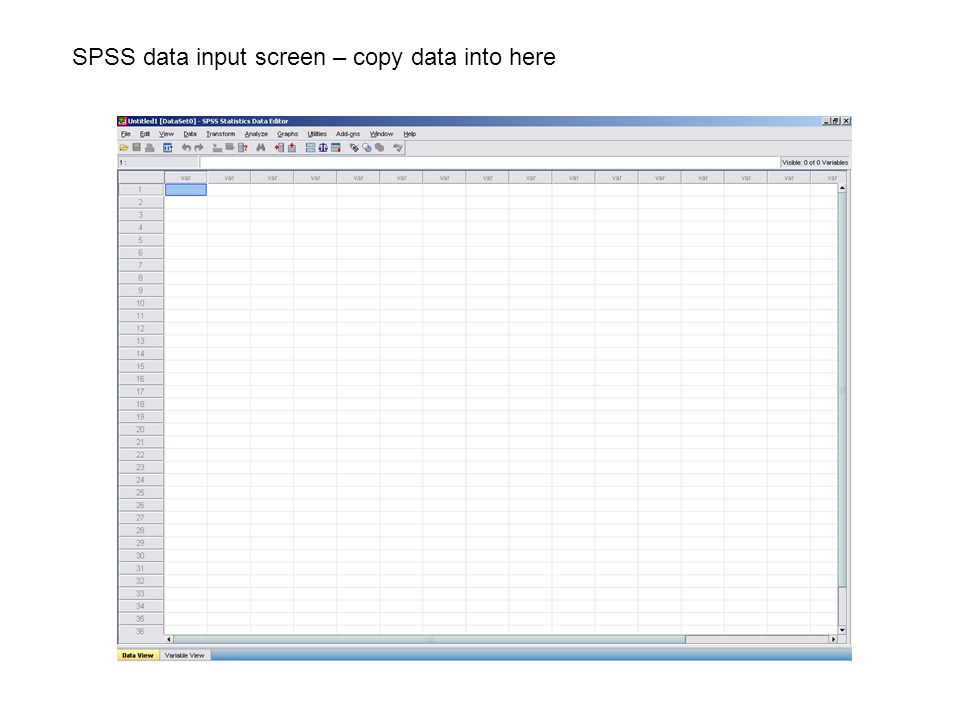Image resolution: width=960 pixels, height=720 pixels.
Task: Select row header 8
Action: click(140, 278)
